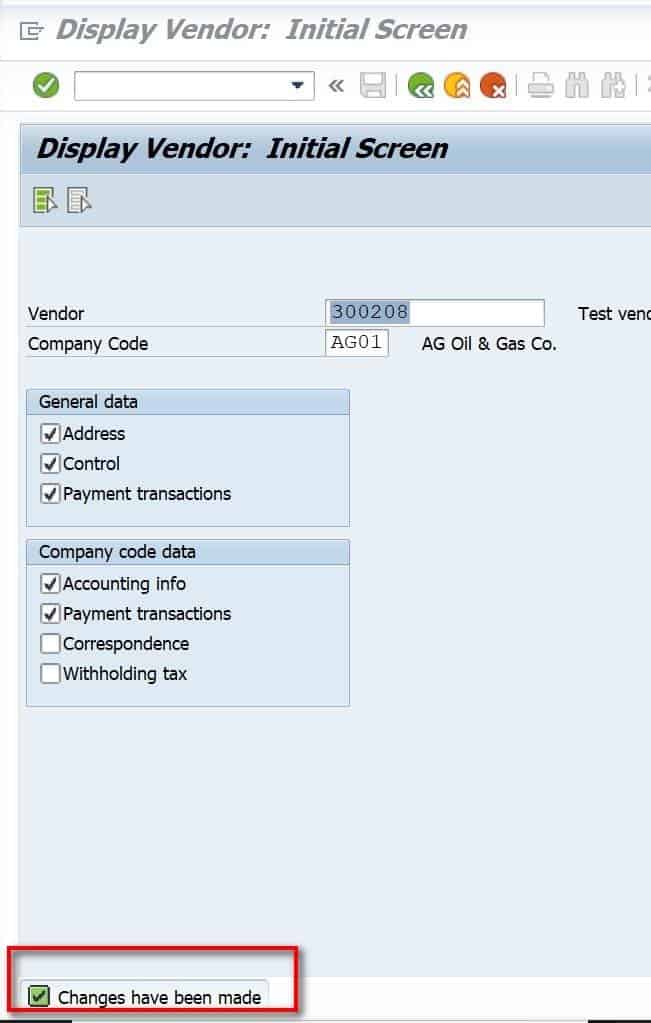This screenshot has height=1023, width=651.
Task: Click the Vendor number input field
Action: click(x=435, y=313)
